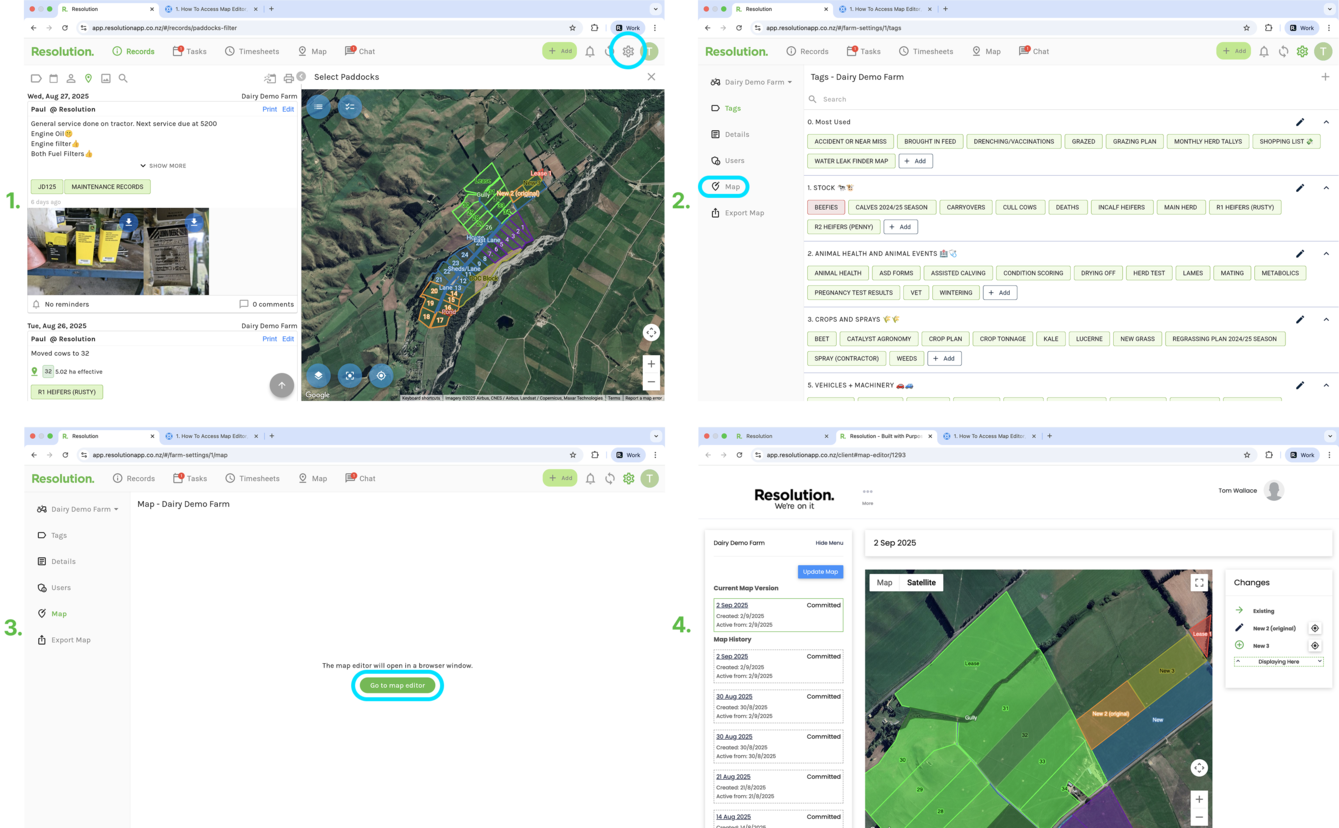Click the checklist button on Select Paddocks map

point(349,106)
